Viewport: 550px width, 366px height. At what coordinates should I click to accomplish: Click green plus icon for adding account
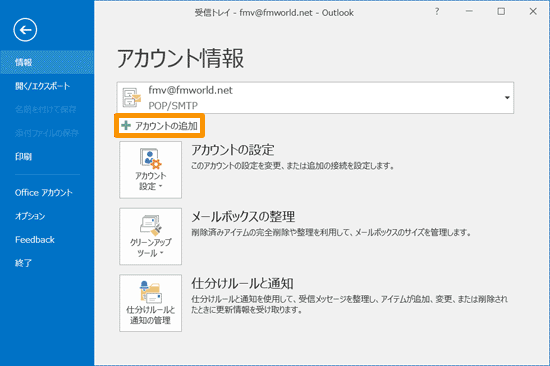pos(126,125)
